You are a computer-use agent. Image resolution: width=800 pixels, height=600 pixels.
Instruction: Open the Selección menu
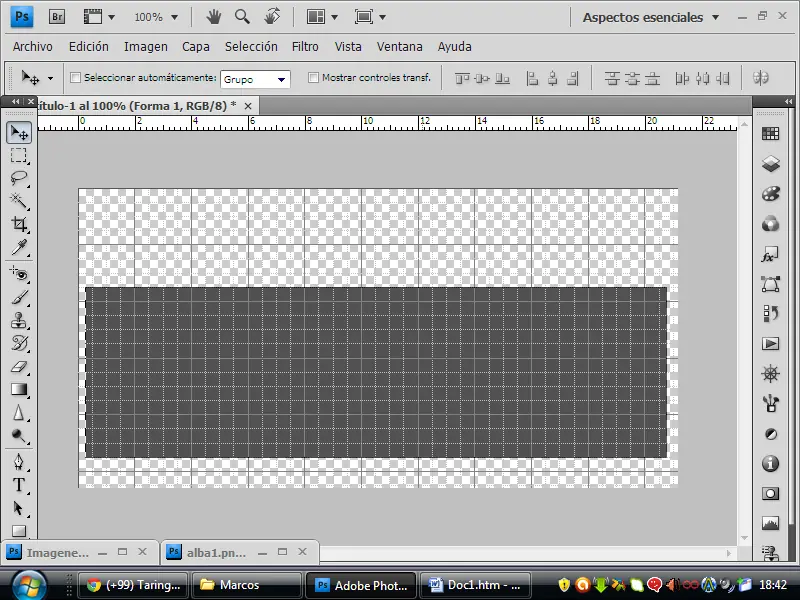click(x=251, y=46)
